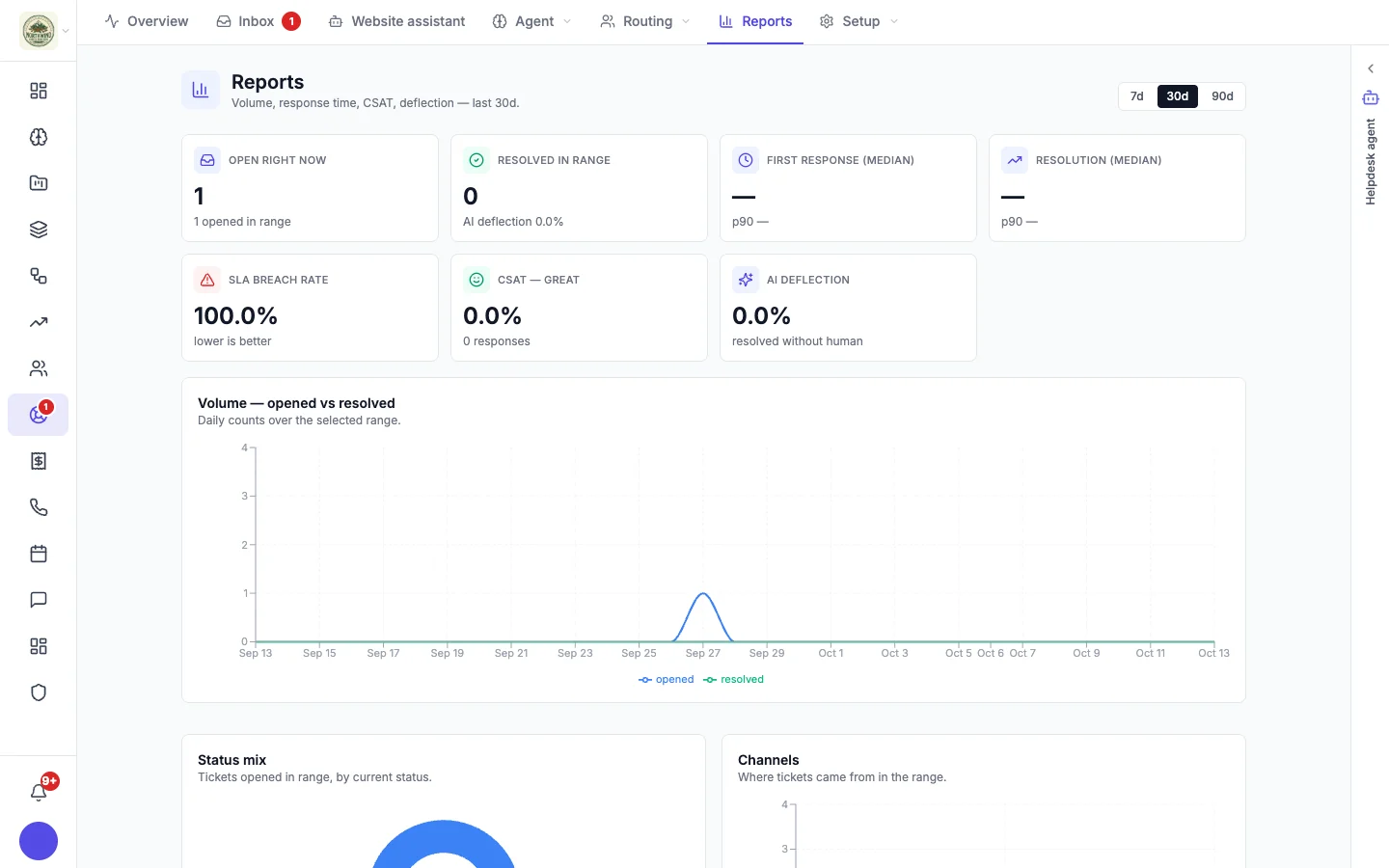The image size is (1389, 868).
Task: Select the Reports tab
Action: pos(755,21)
